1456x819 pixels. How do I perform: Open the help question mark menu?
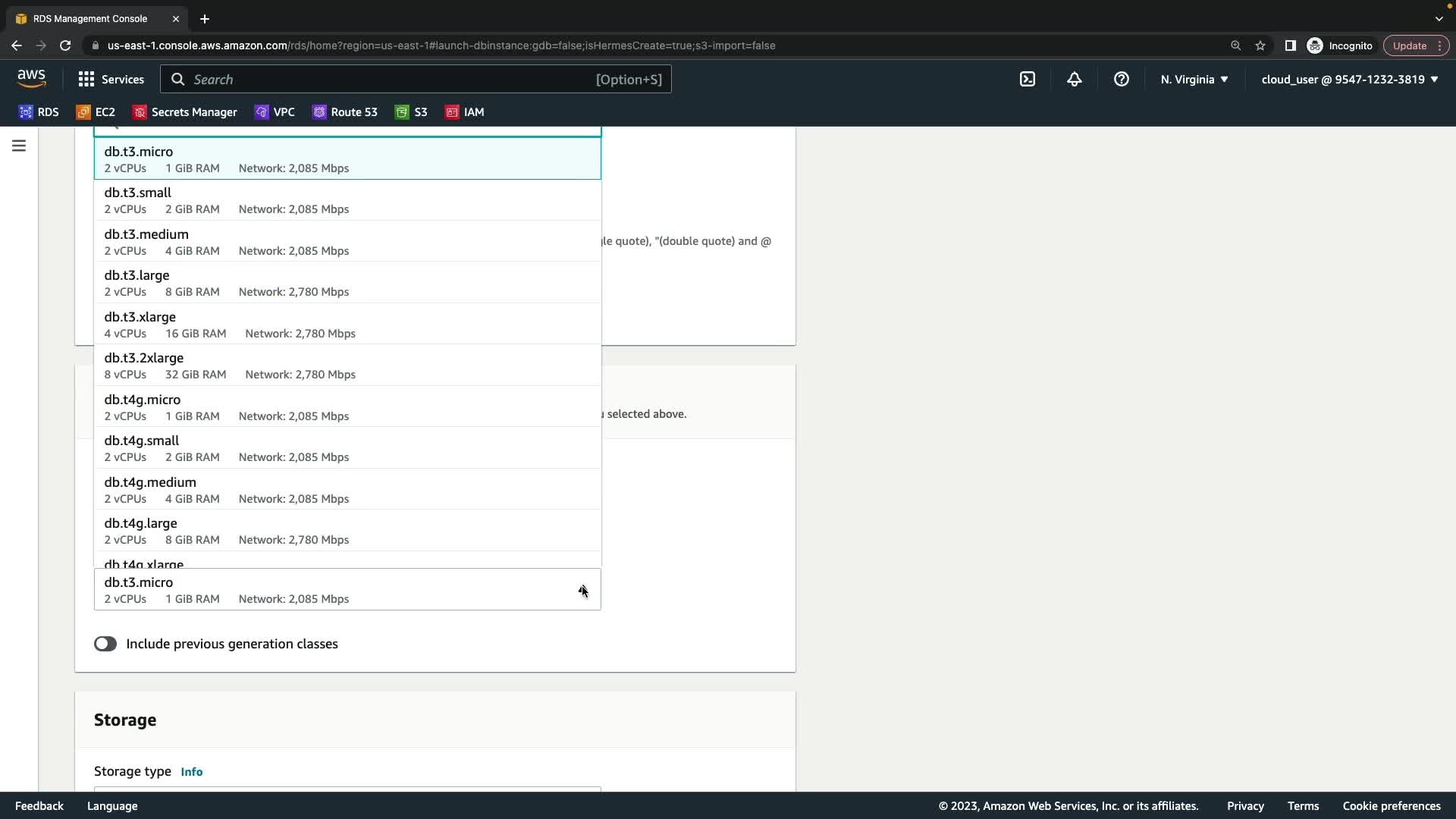[x=1121, y=79]
